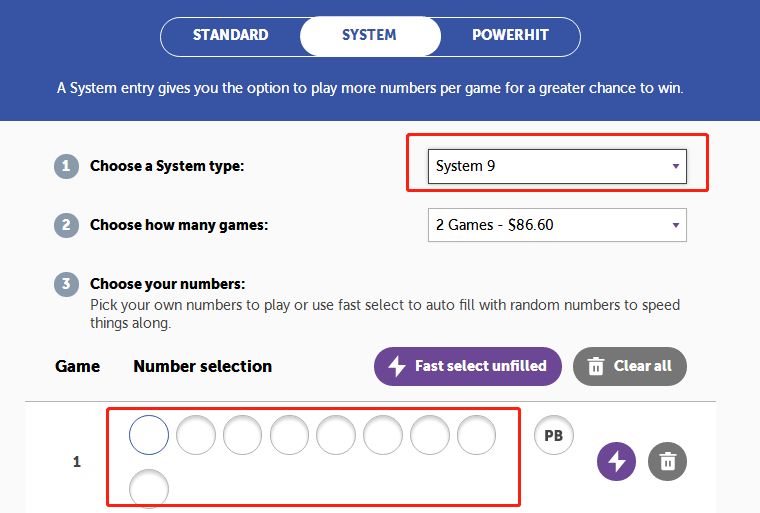Select the sixth number circle in game 1
760x513 pixels.
[x=383, y=435]
